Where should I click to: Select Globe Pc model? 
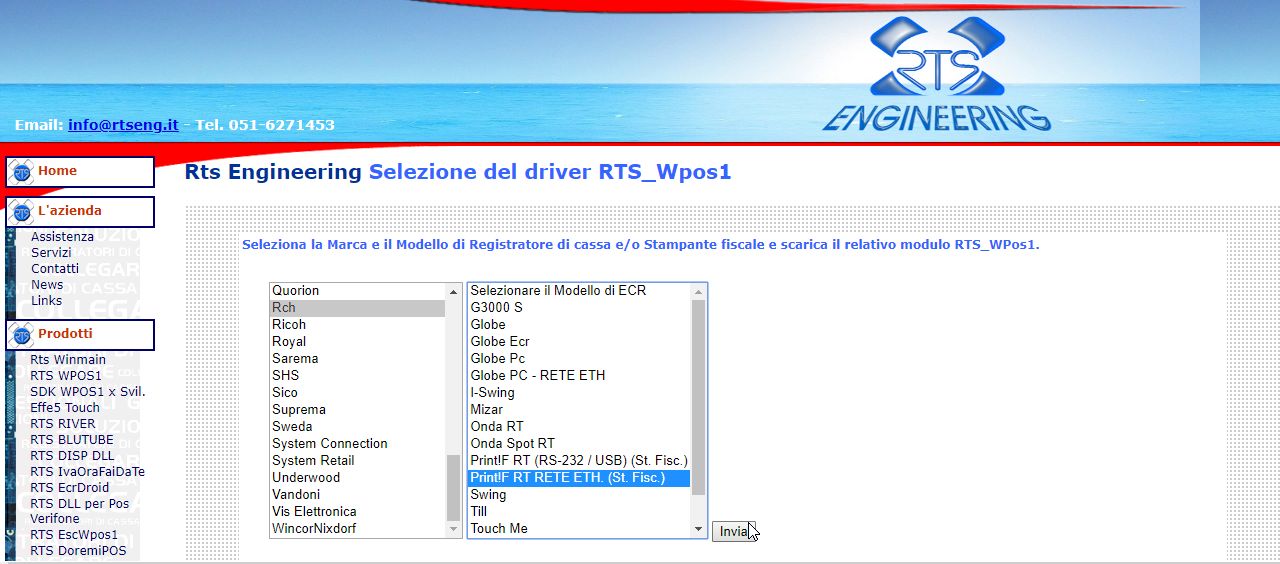[x=579, y=359]
